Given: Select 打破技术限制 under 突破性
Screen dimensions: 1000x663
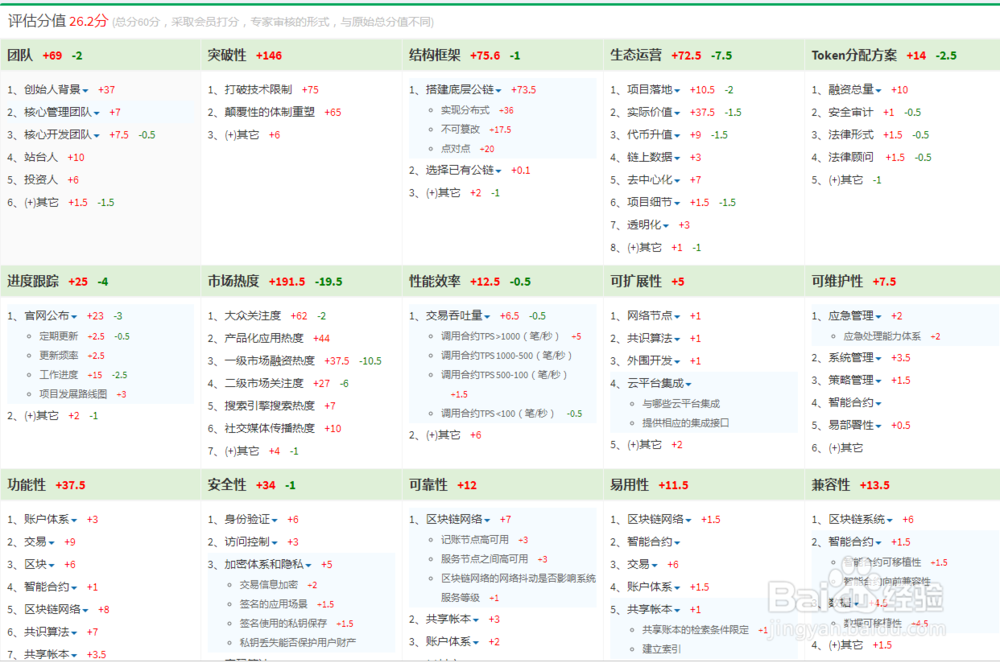Looking at the screenshot, I should 258,90.
